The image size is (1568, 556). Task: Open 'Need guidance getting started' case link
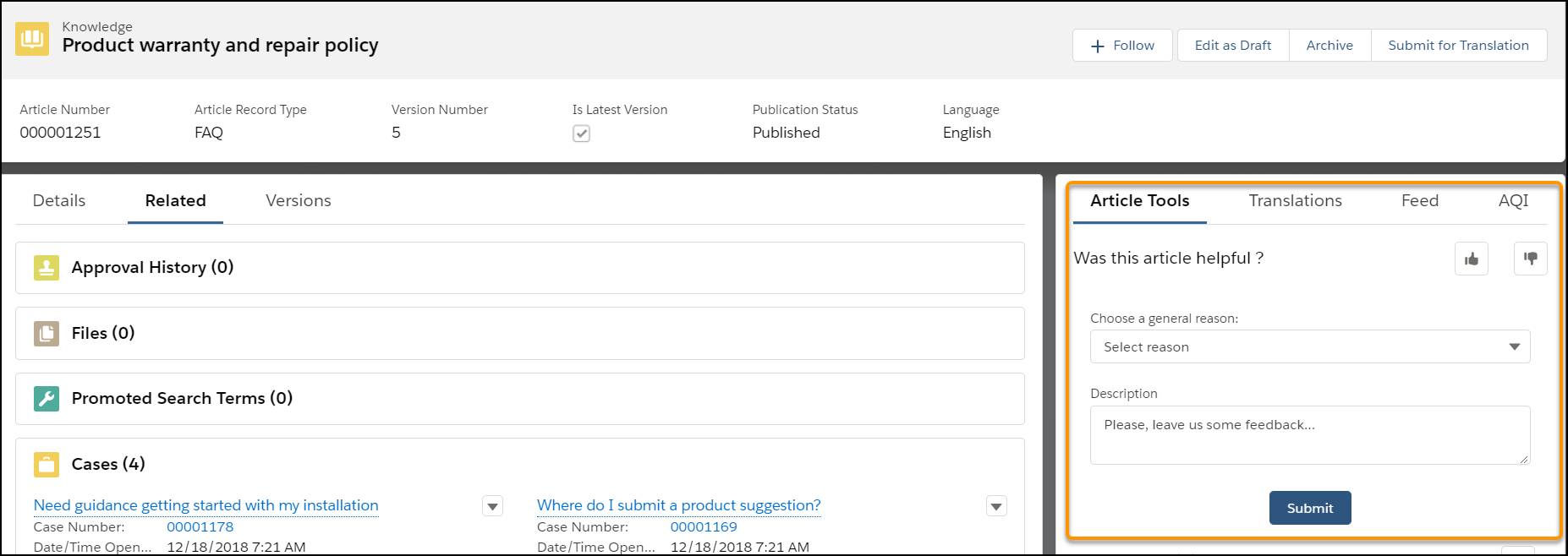click(206, 505)
